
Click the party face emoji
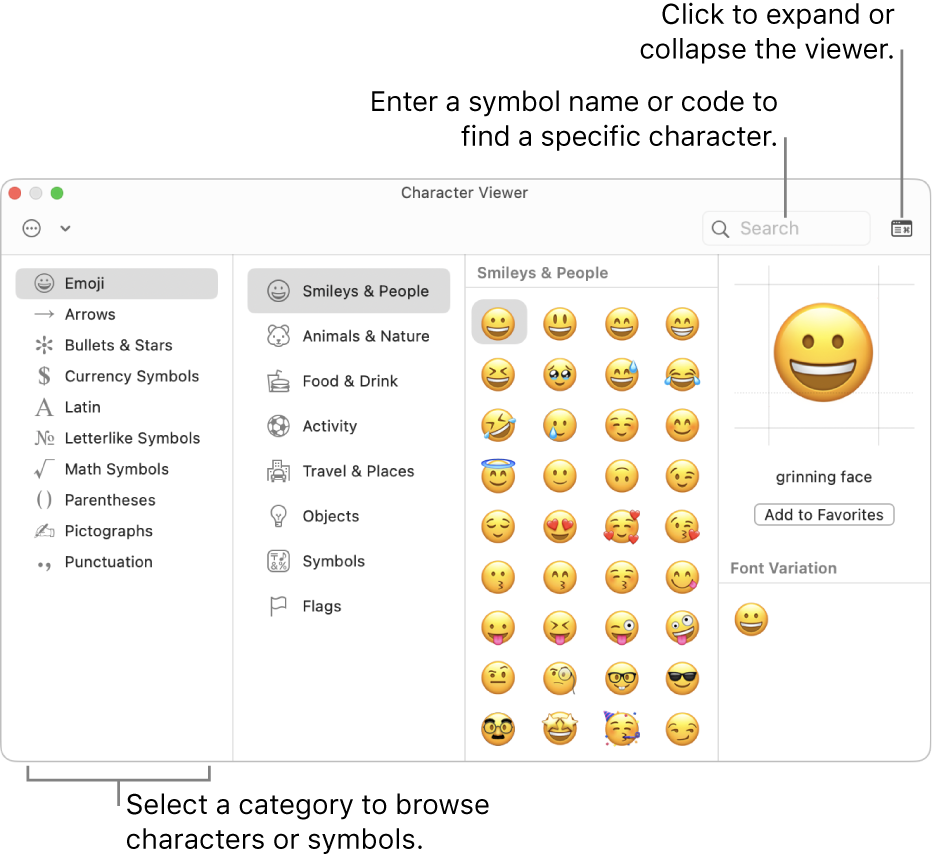(x=622, y=728)
